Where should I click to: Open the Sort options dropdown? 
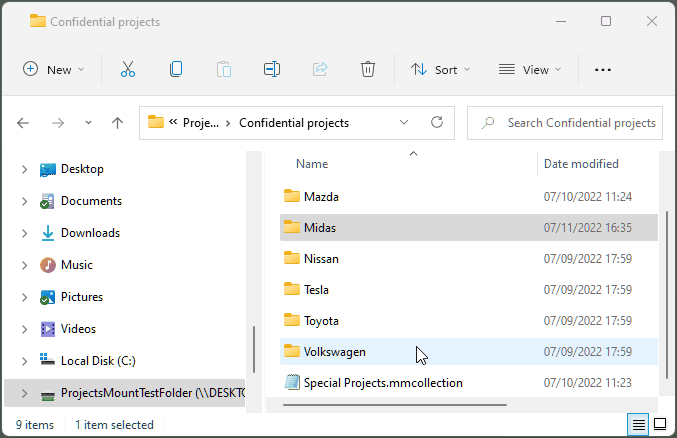[x=440, y=70]
